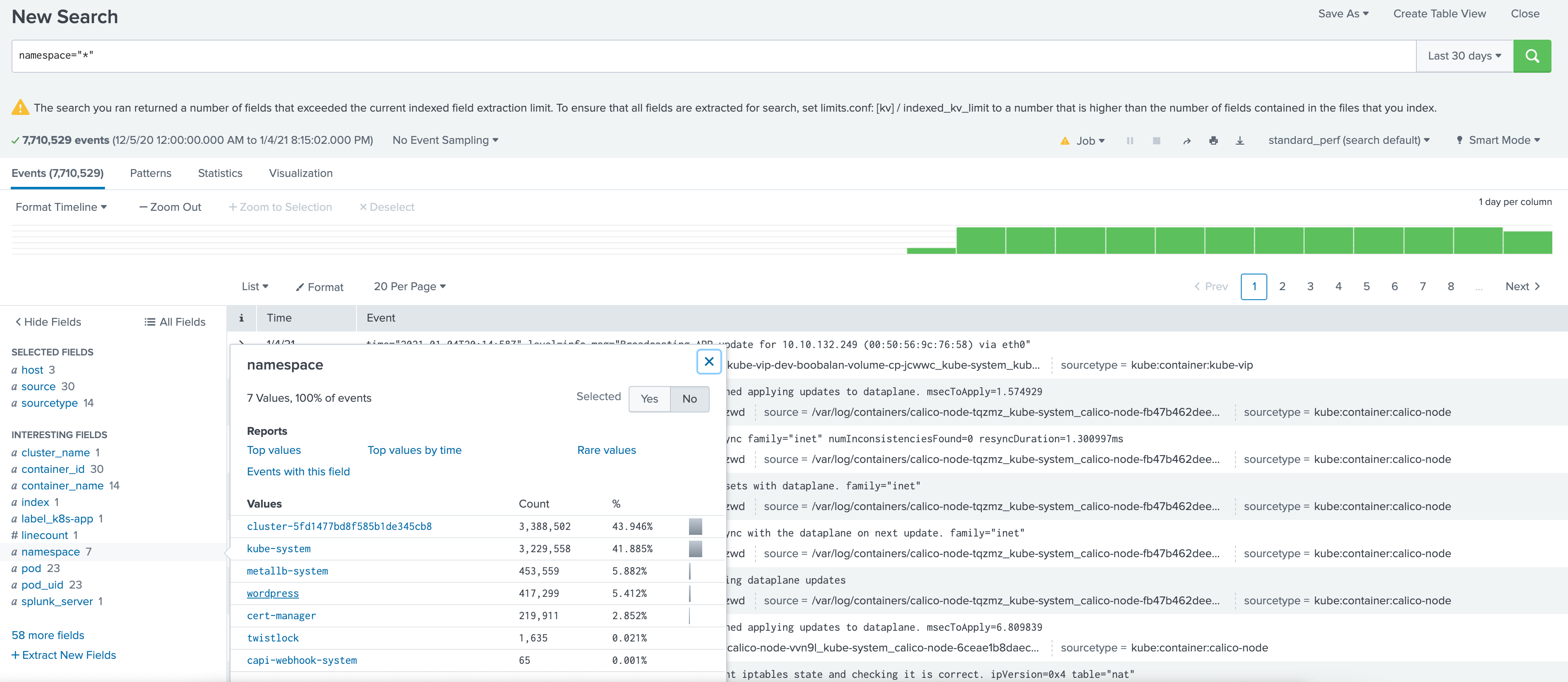The height and width of the screenshot is (682, 1568).
Task: Open the Last 30 days time range picker
Action: [x=1463, y=55]
